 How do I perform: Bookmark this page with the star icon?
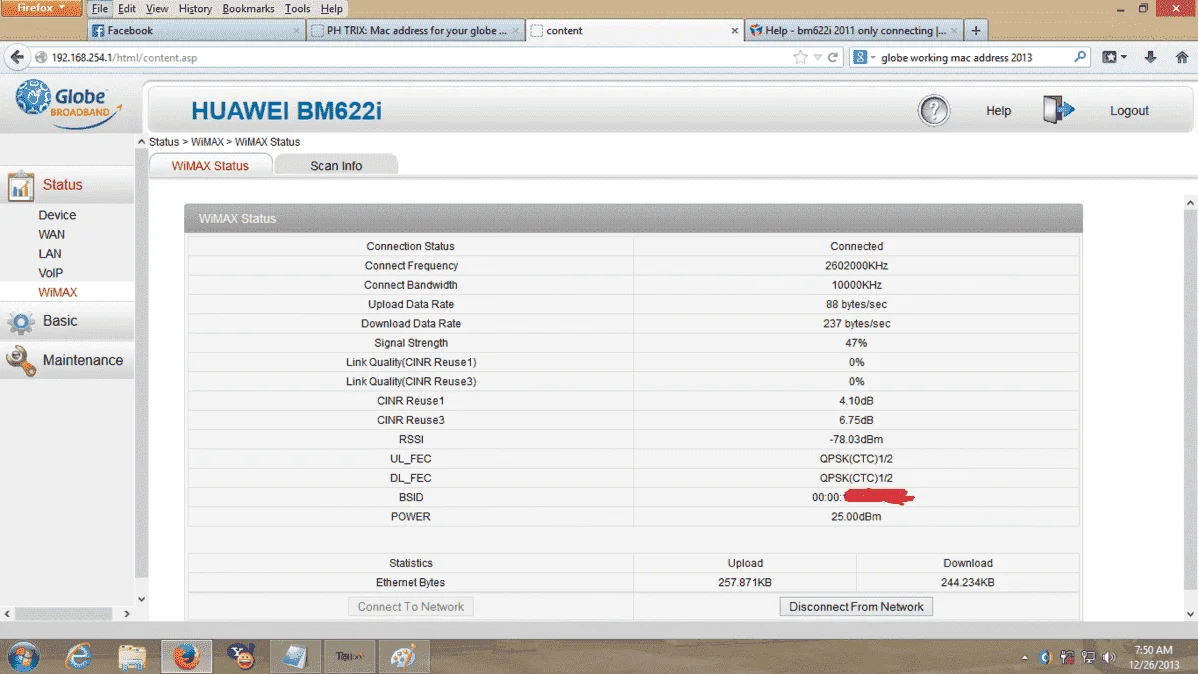[800, 57]
